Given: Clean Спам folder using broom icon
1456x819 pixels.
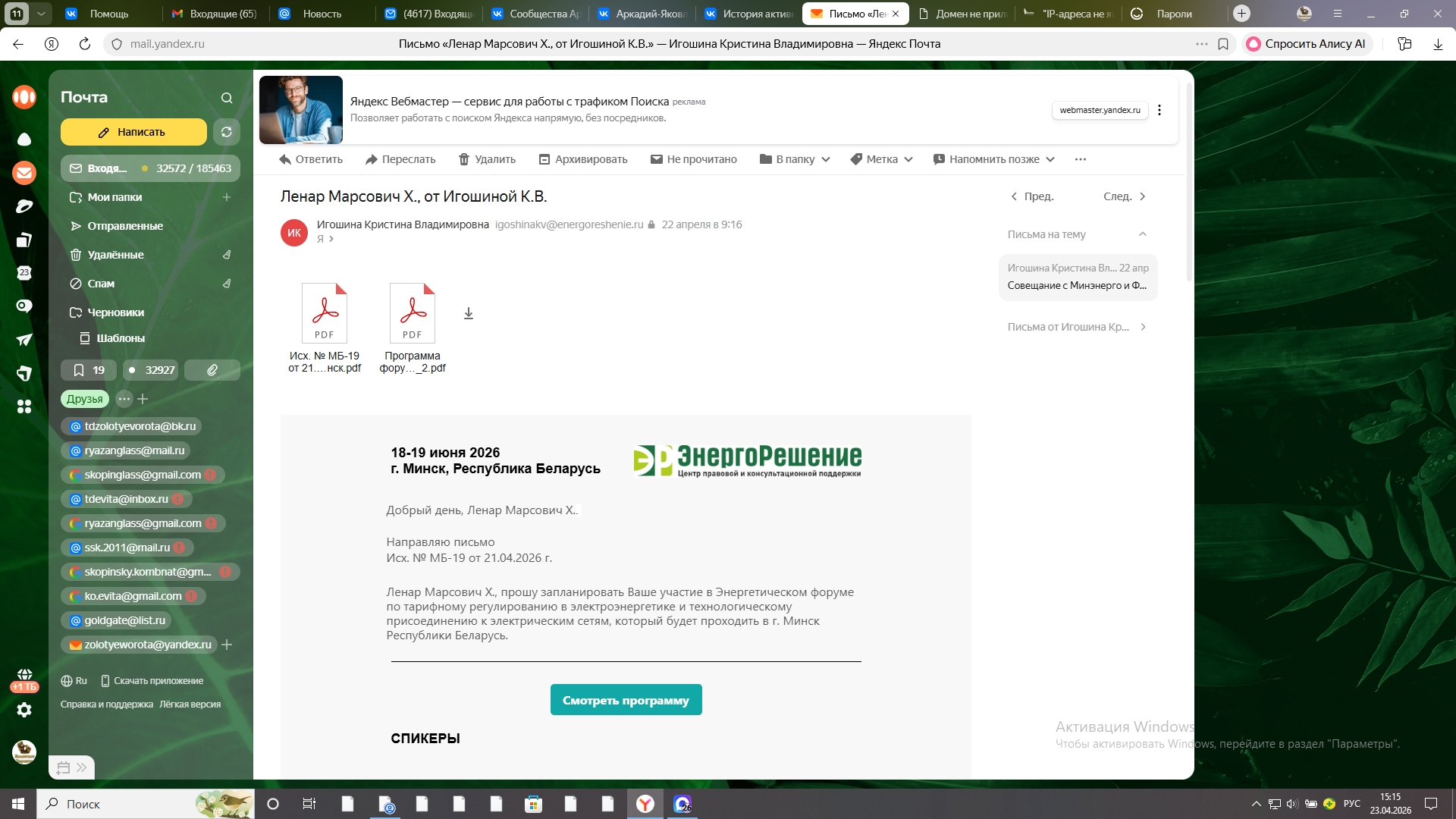Looking at the screenshot, I should point(227,284).
